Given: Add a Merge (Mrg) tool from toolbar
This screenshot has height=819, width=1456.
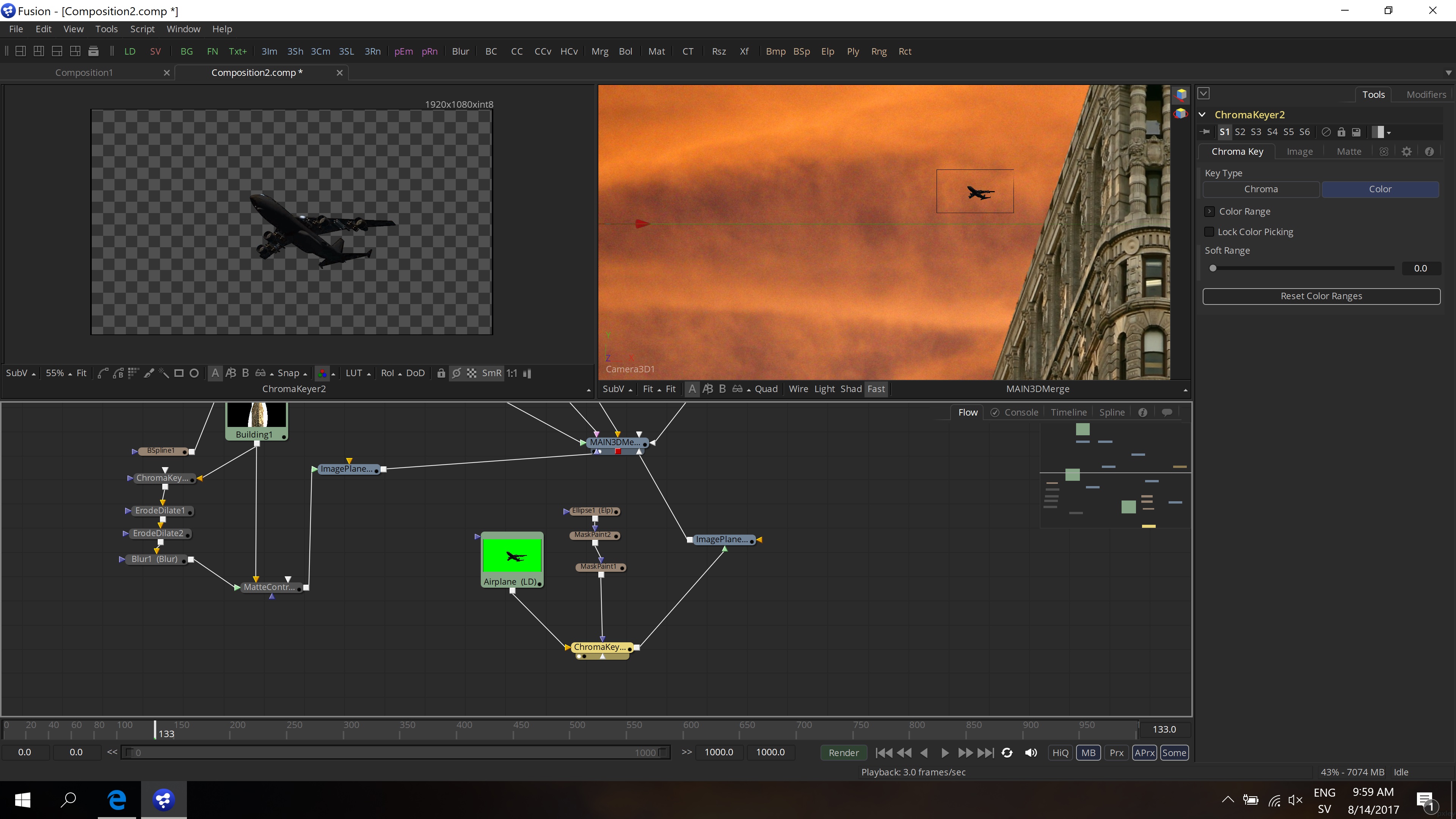Looking at the screenshot, I should coord(599,52).
